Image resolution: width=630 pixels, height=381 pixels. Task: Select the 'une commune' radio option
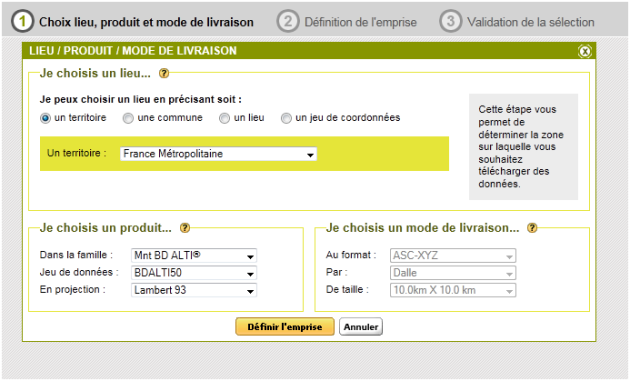click(x=128, y=118)
